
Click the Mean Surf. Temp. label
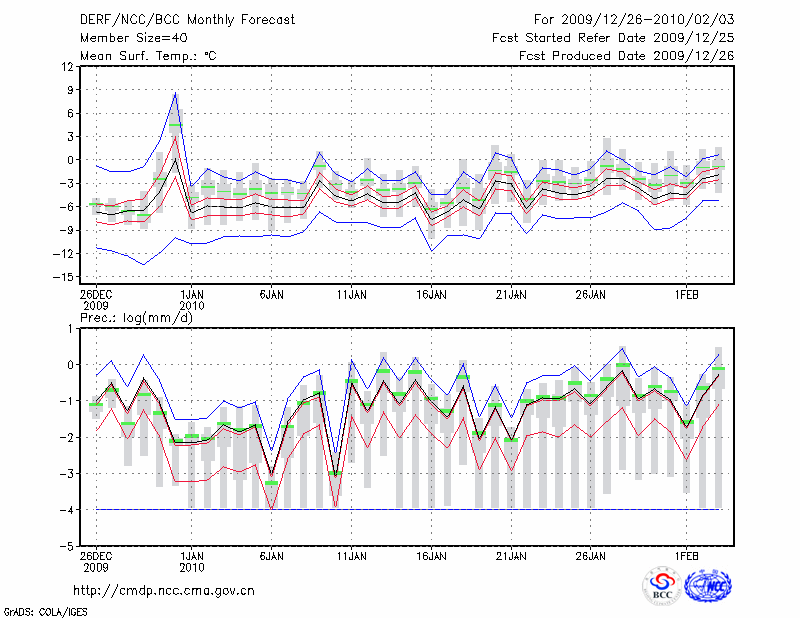pos(148,55)
